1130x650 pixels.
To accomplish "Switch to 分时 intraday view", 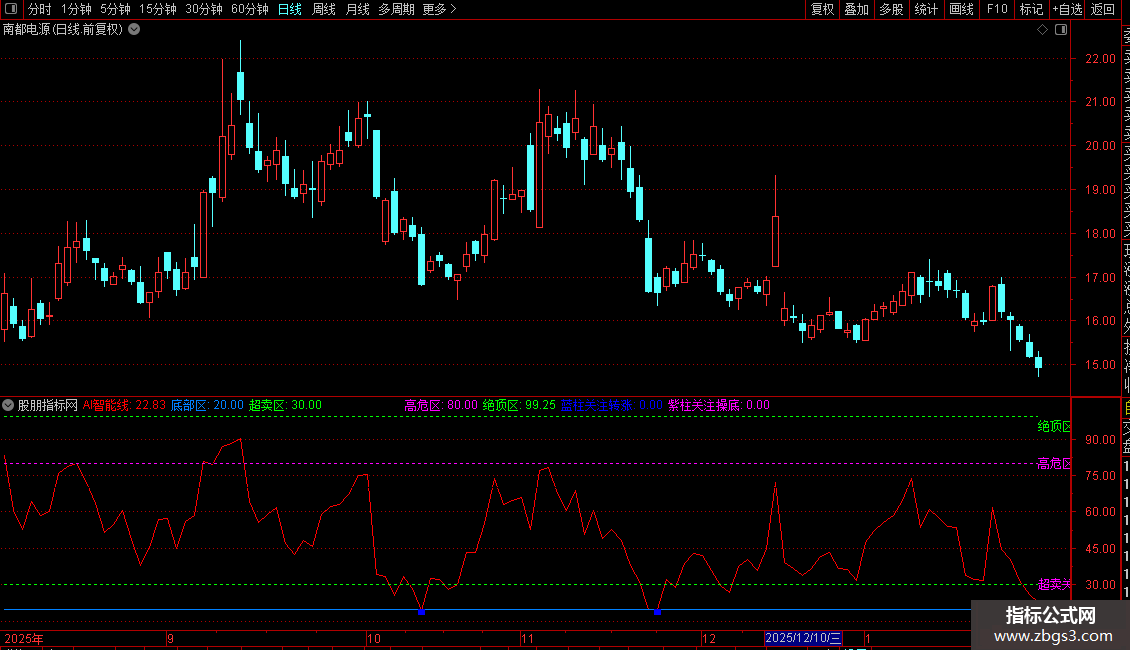I will coord(40,9).
